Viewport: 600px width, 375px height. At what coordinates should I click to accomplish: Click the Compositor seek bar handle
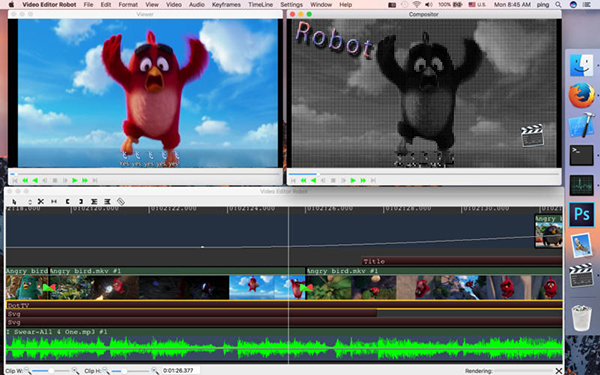[317, 174]
